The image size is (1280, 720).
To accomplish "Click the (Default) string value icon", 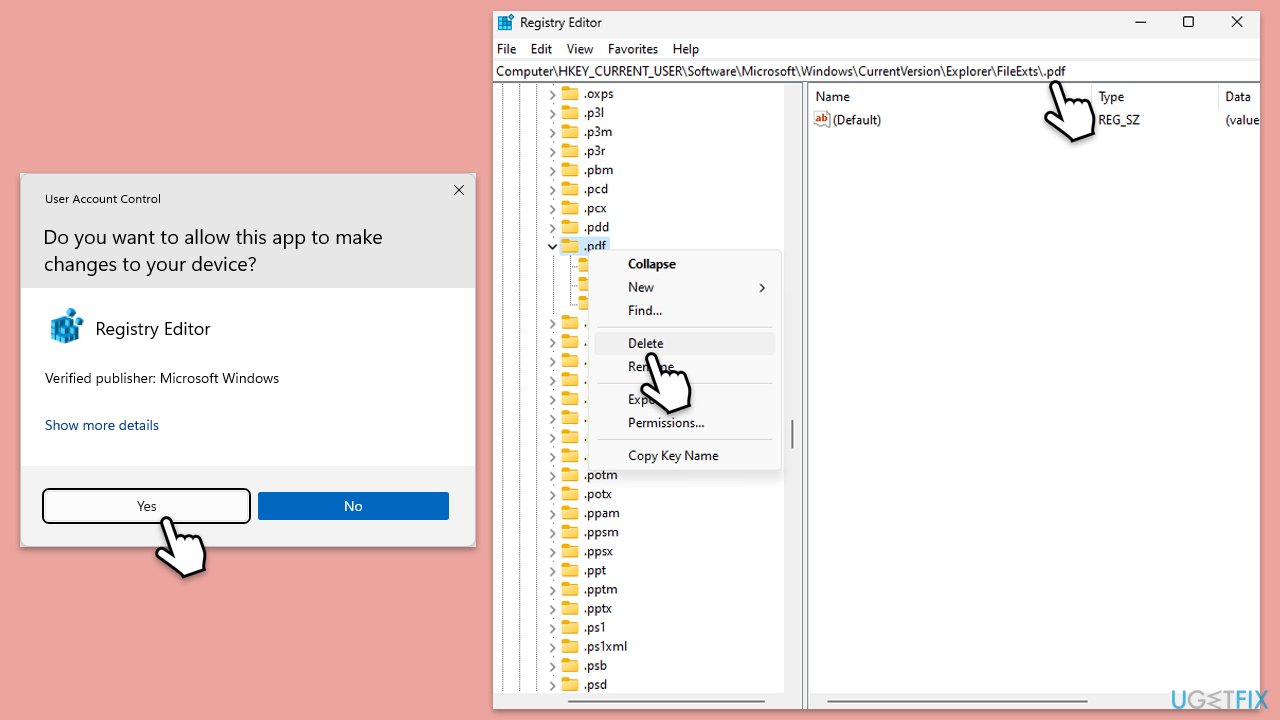I will (822, 119).
